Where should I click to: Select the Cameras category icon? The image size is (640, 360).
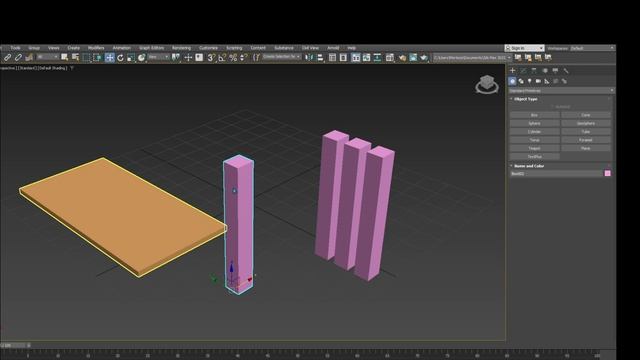coord(538,81)
